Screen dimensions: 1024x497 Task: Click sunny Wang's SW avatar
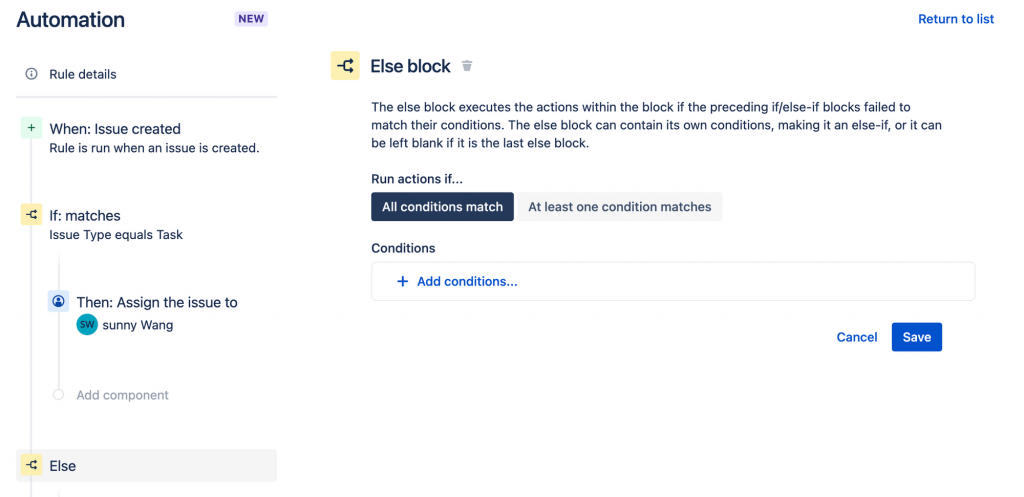pos(87,324)
